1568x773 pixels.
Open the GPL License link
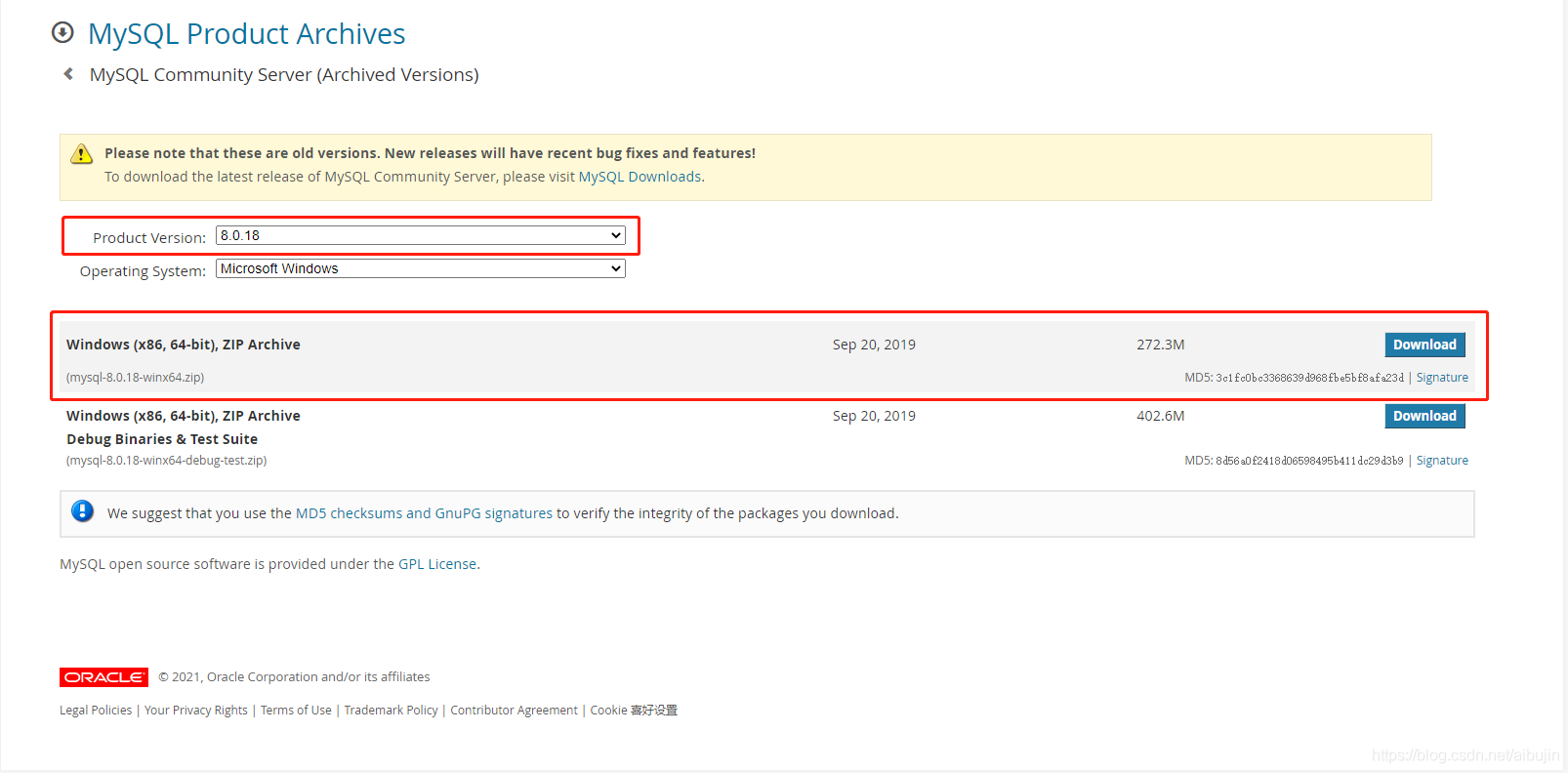point(437,564)
